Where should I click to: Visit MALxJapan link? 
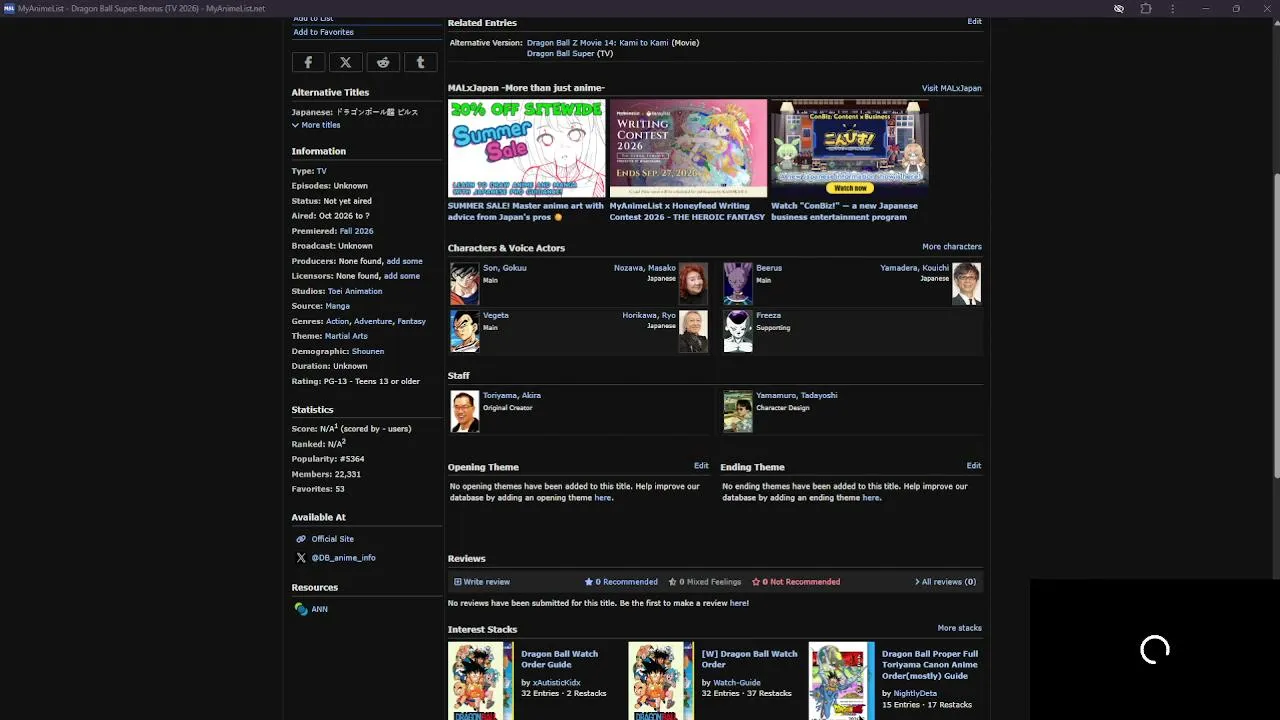pos(952,88)
